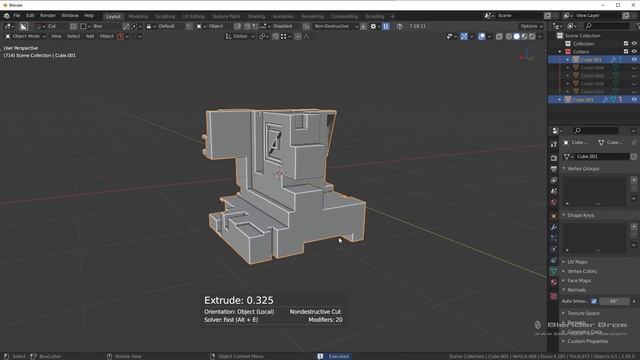This screenshot has height=360, width=640.
Task: Open the viewport Object menu
Action: (107, 36)
